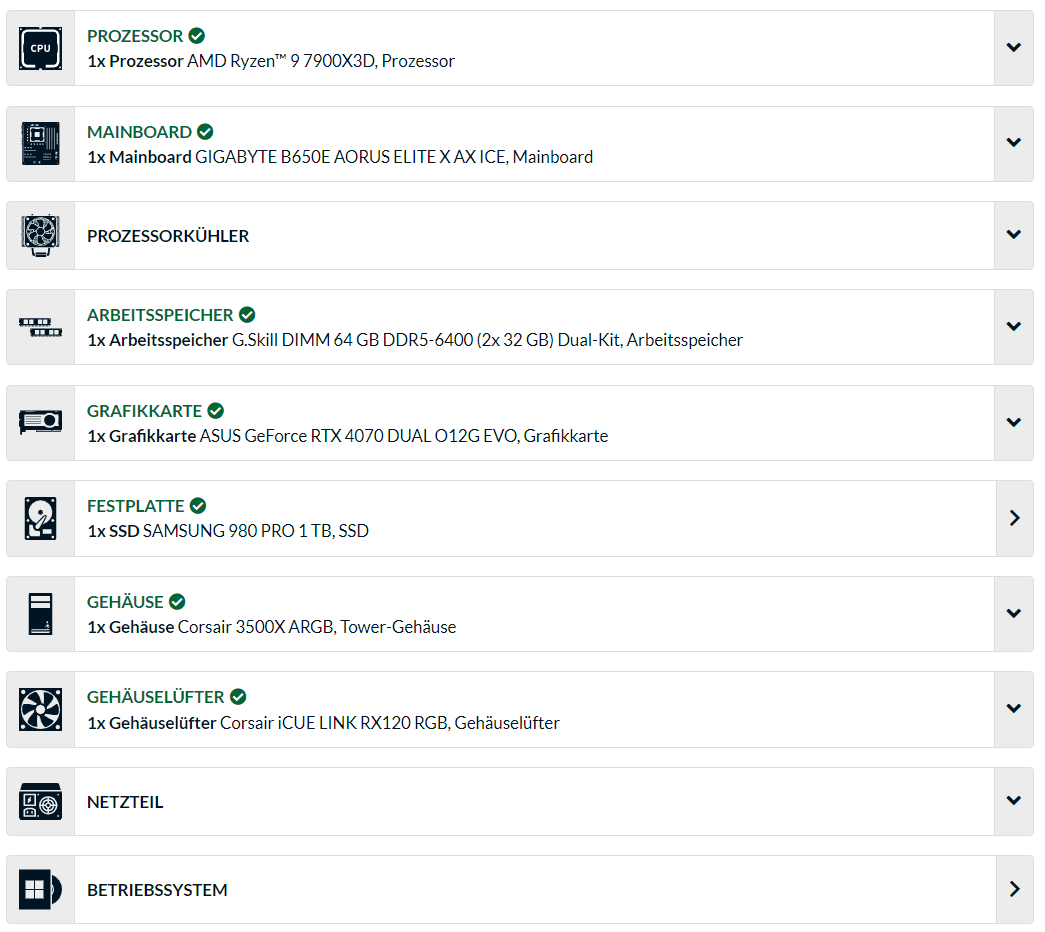This screenshot has height=932, width=1045.
Task: Open the PROZESSORKÜHLER category heading
Action: [x=168, y=236]
